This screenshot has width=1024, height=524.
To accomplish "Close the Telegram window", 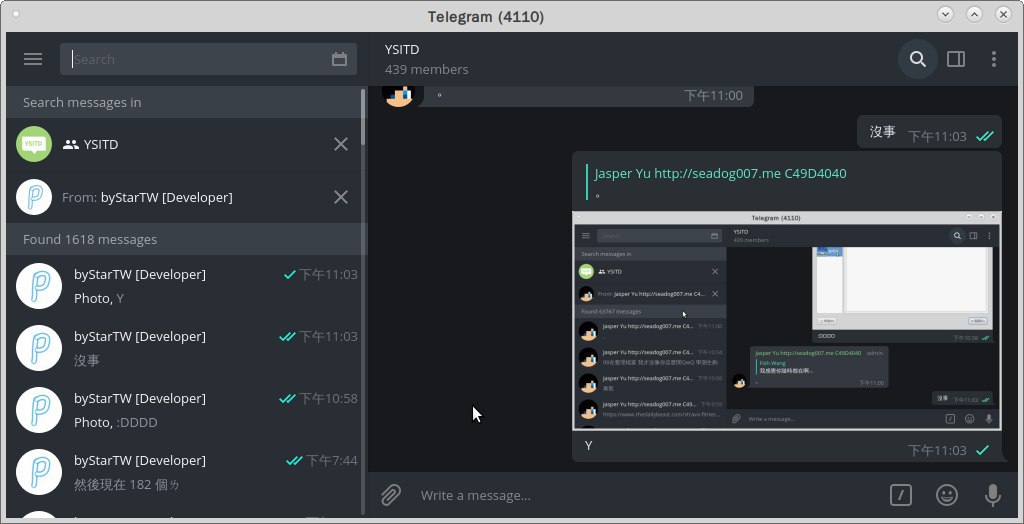I will (x=1004, y=14).
